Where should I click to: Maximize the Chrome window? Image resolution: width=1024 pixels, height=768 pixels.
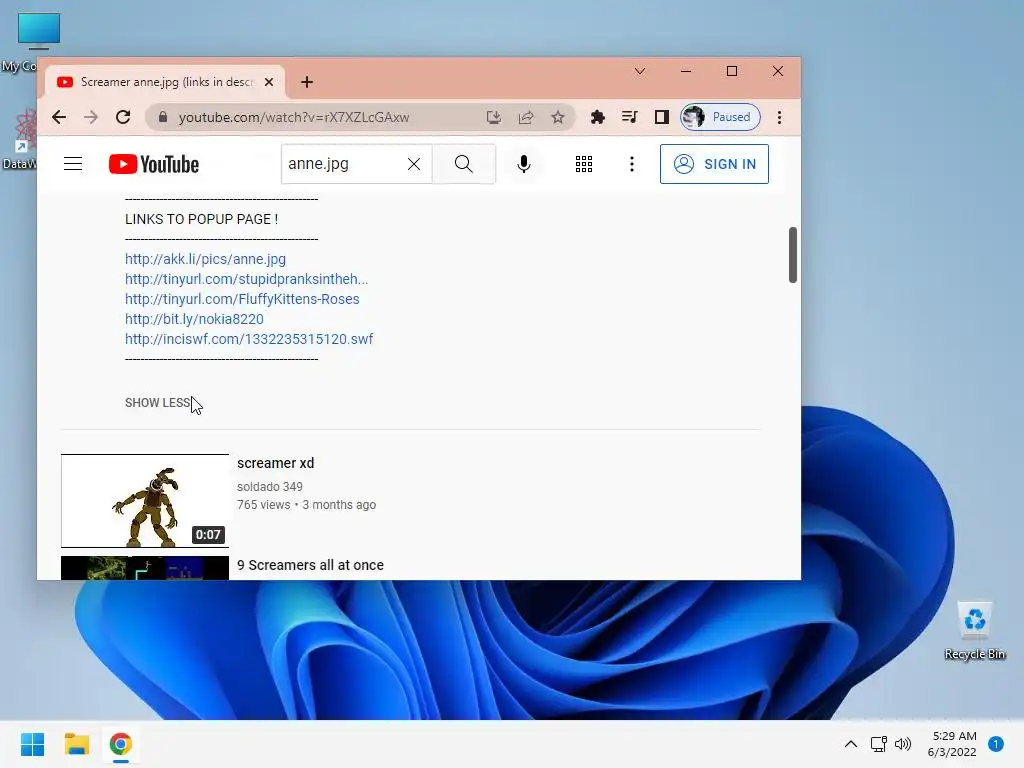[x=732, y=71]
